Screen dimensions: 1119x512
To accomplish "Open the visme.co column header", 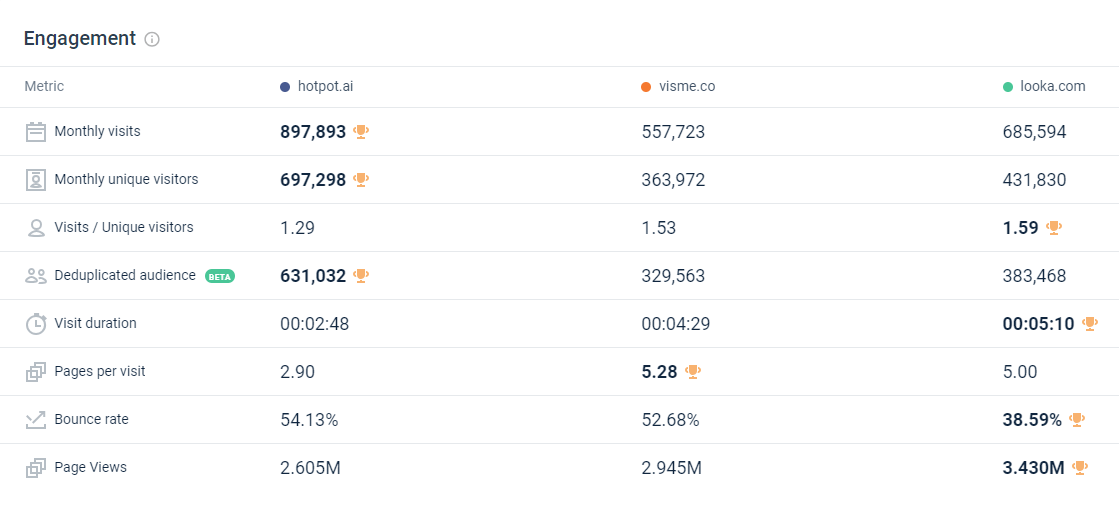I will tap(687, 87).
